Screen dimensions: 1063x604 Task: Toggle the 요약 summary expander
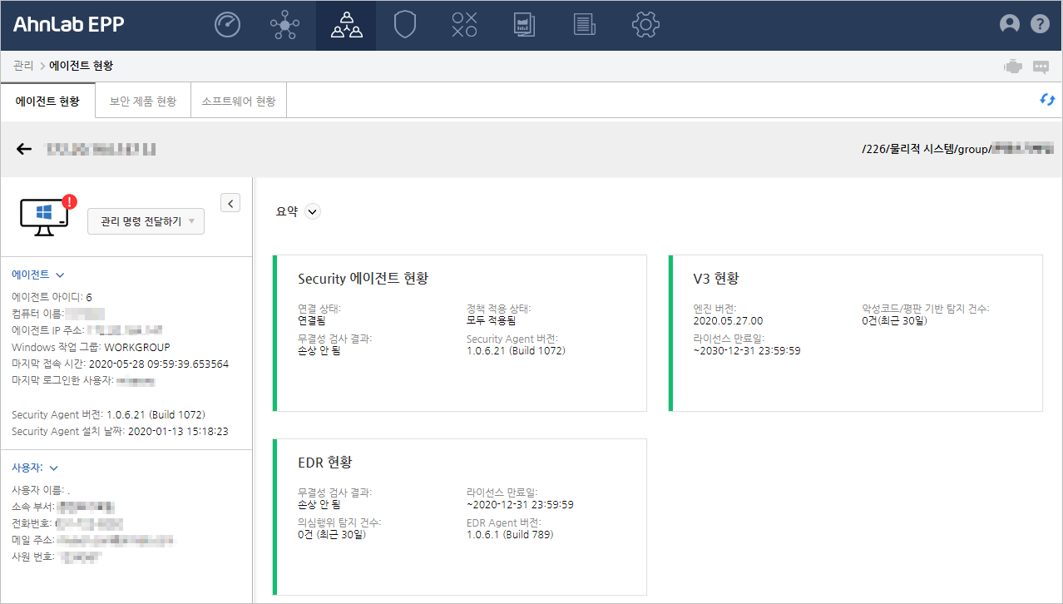pos(312,211)
